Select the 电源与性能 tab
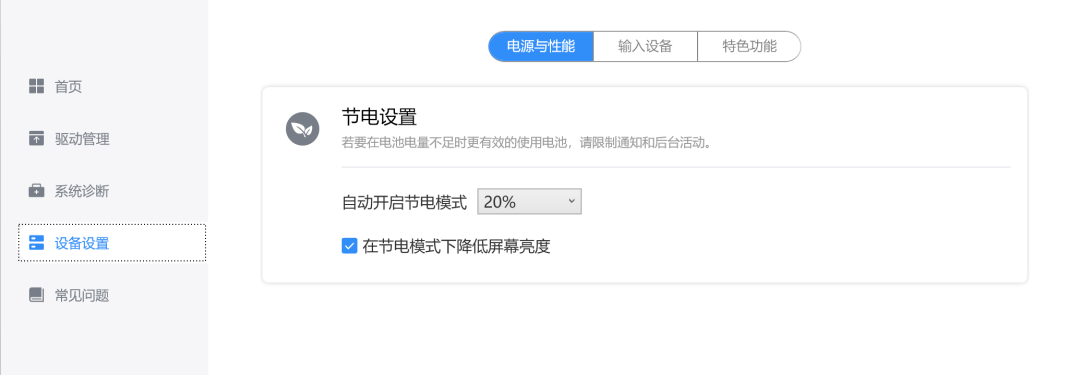 pos(541,46)
